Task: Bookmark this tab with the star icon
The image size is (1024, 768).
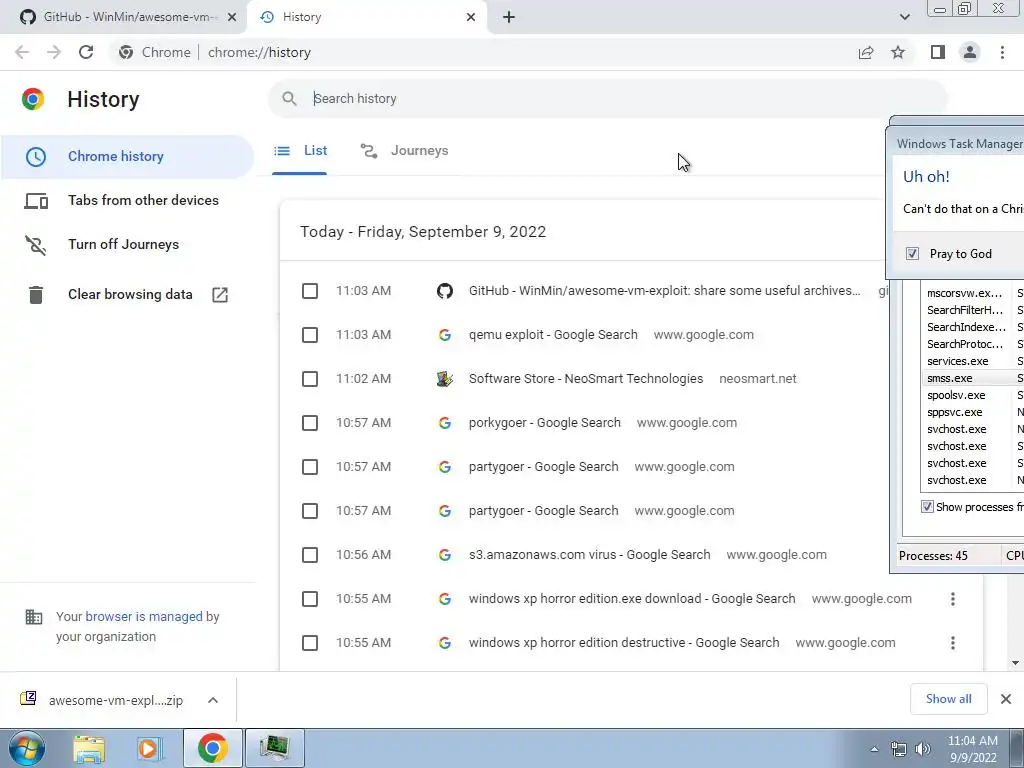Action: pos(898,52)
